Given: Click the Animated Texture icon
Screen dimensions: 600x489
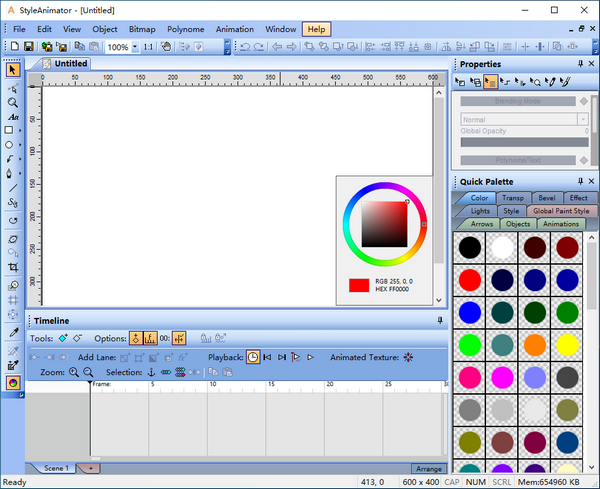Looking at the screenshot, I should 408,357.
